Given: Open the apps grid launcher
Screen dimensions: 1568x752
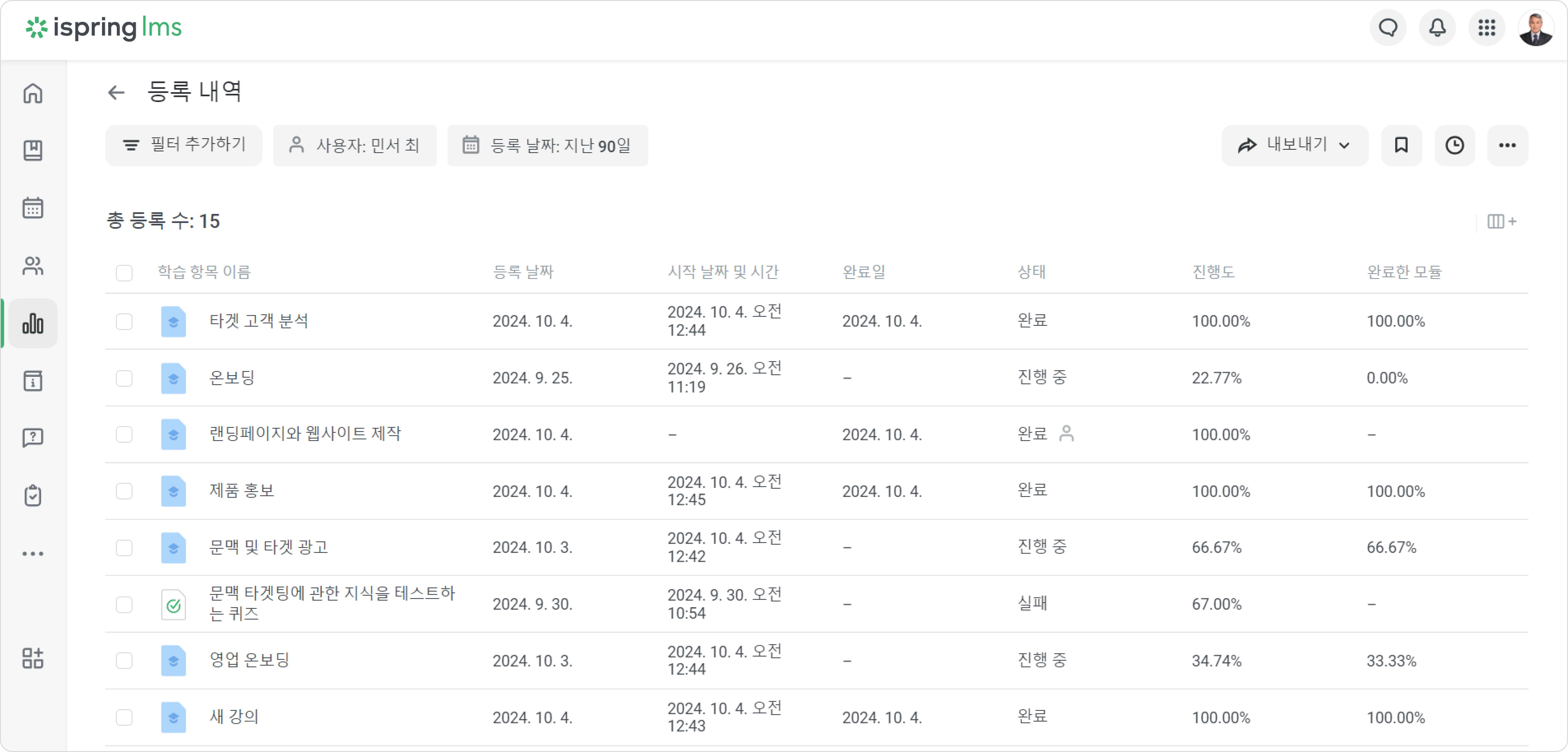Looking at the screenshot, I should [1486, 27].
